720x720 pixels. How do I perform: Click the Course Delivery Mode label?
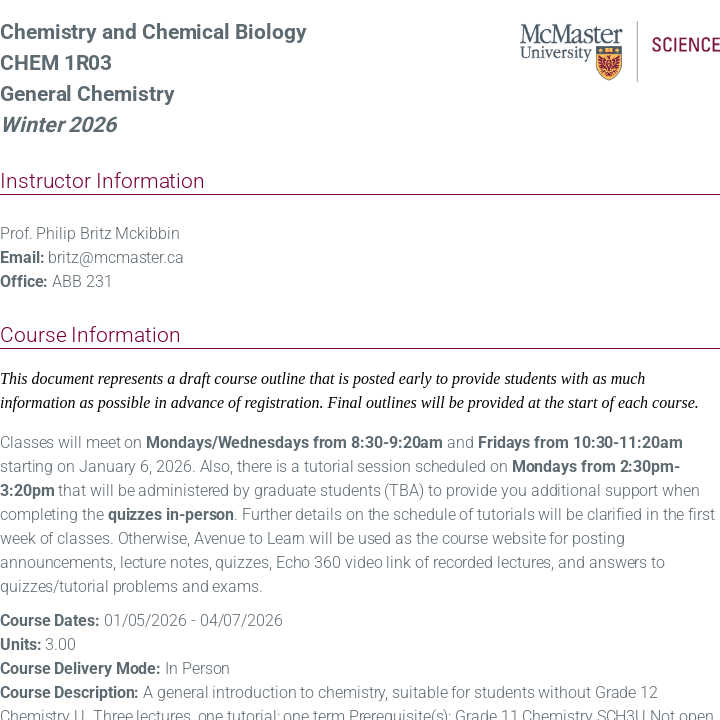click(80, 669)
